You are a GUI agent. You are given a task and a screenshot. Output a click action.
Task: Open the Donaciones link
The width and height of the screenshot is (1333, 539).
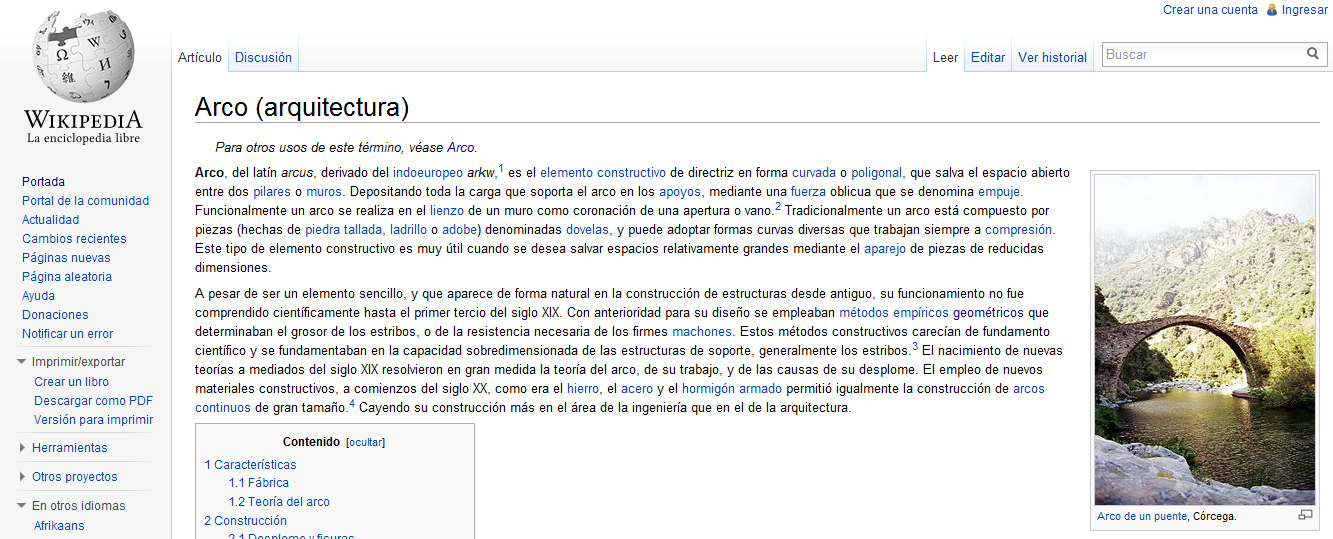(55, 315)
